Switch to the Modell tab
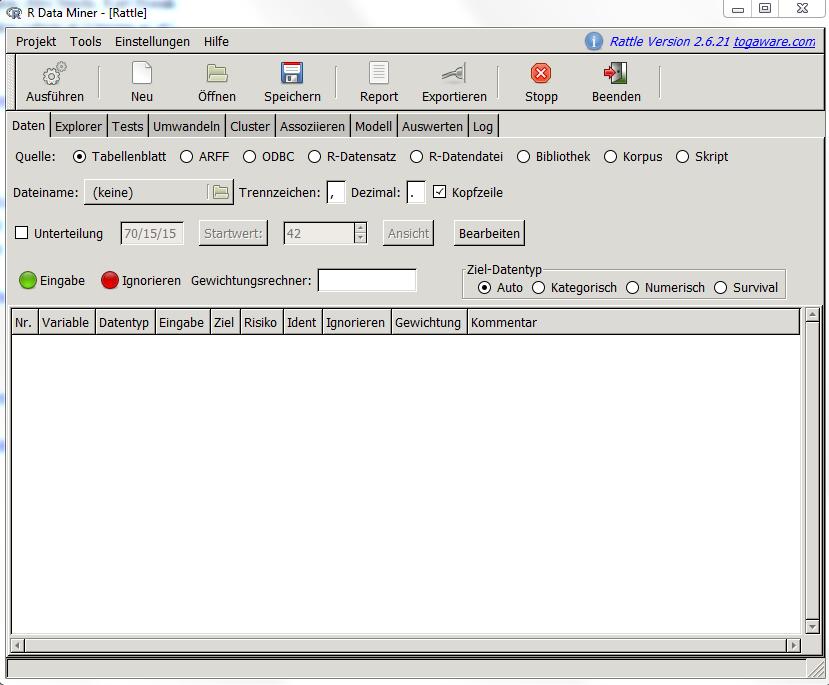Image resolution: width=829 pixels, height=685 pixels. click(x=373, y=126)
